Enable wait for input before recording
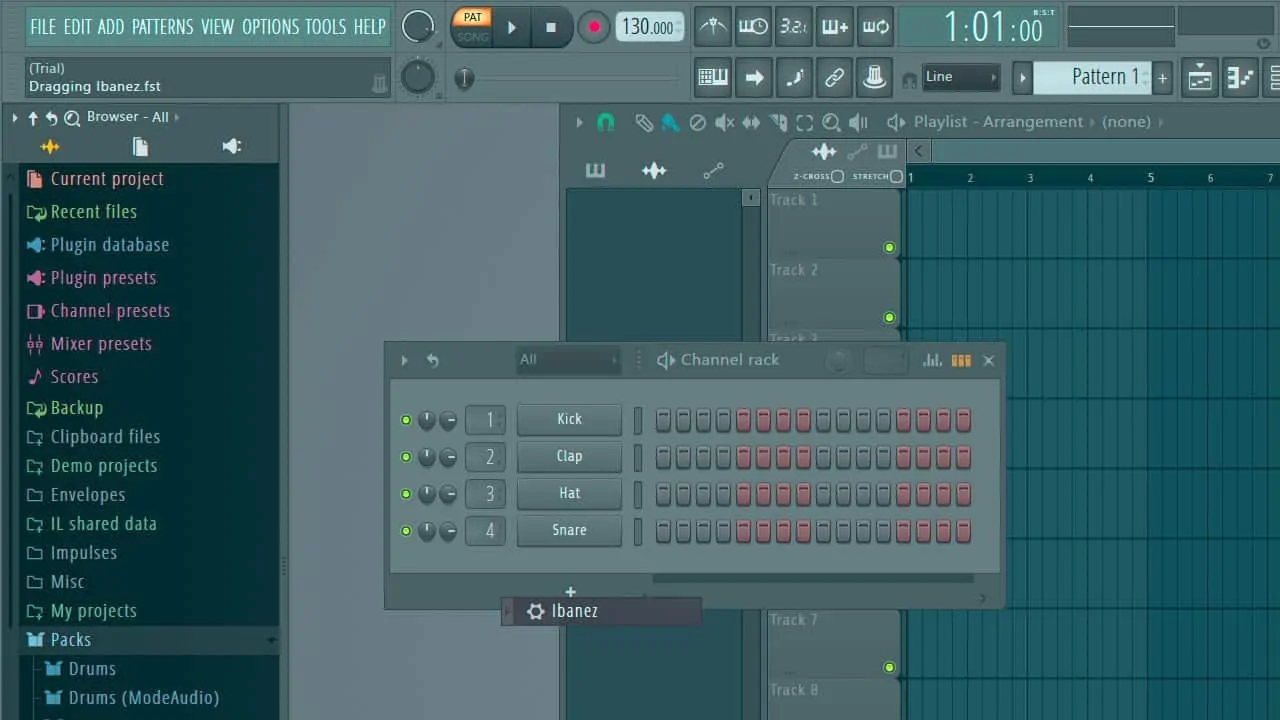 (x=753, y=27)
